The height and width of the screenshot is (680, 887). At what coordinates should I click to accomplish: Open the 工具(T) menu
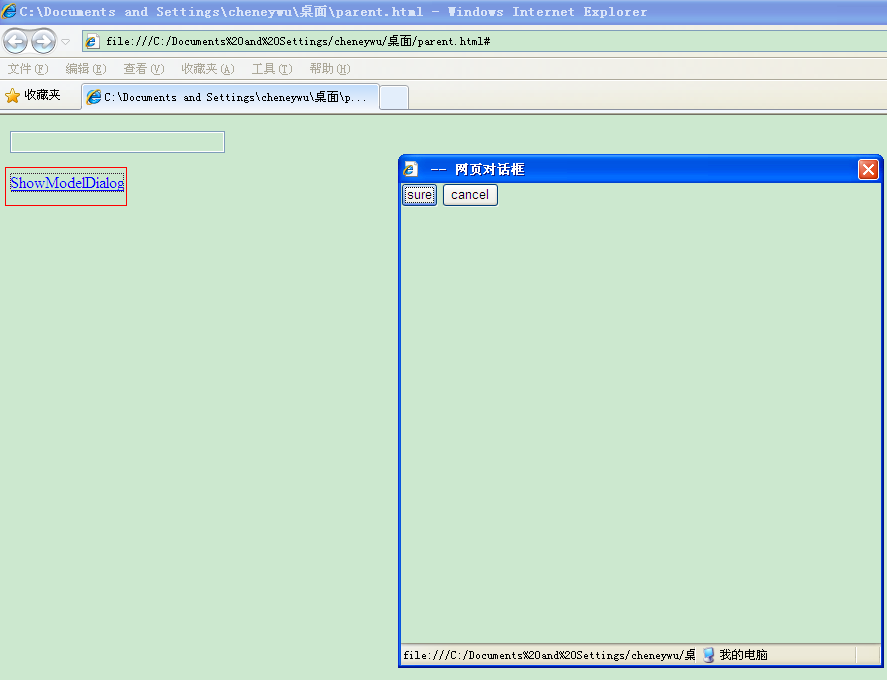(x=272, y=69)
